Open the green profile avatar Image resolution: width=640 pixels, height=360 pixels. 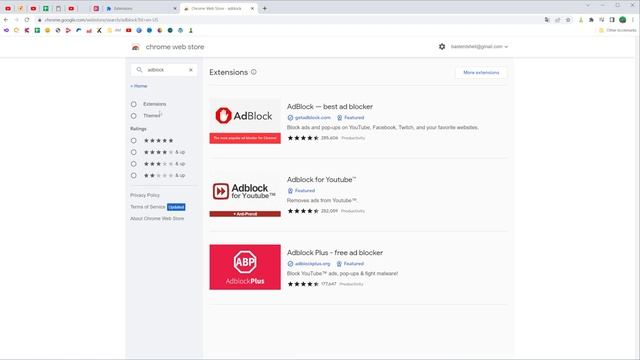coord(622,20)
